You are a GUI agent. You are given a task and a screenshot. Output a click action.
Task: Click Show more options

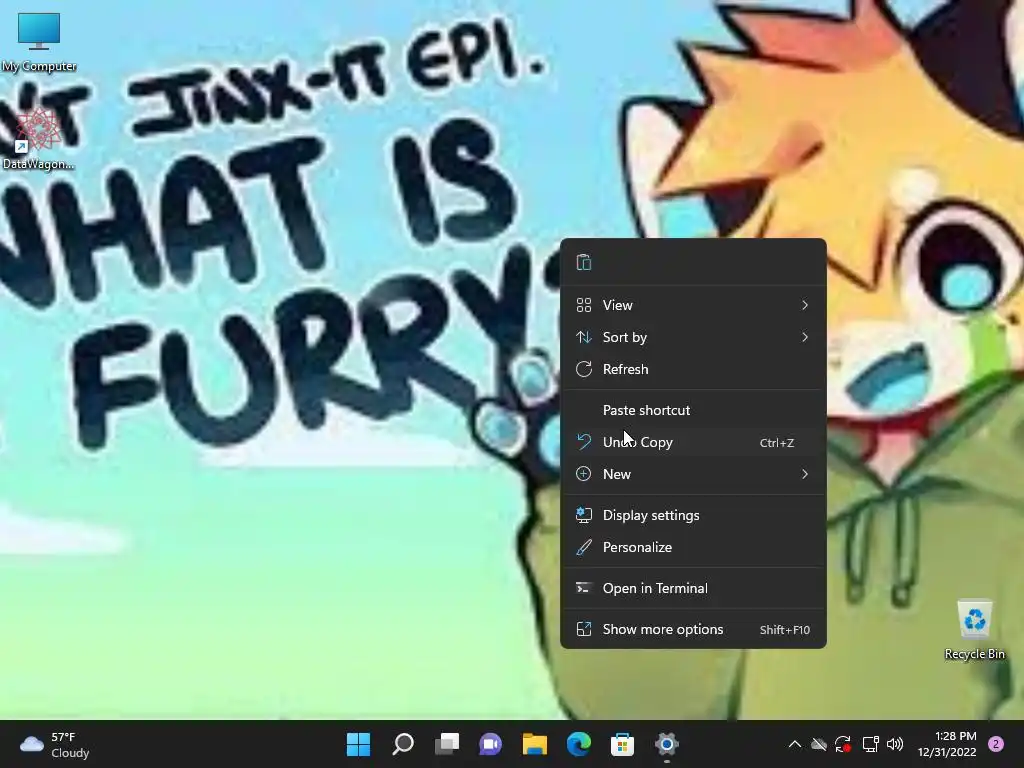tap(694, 630)
